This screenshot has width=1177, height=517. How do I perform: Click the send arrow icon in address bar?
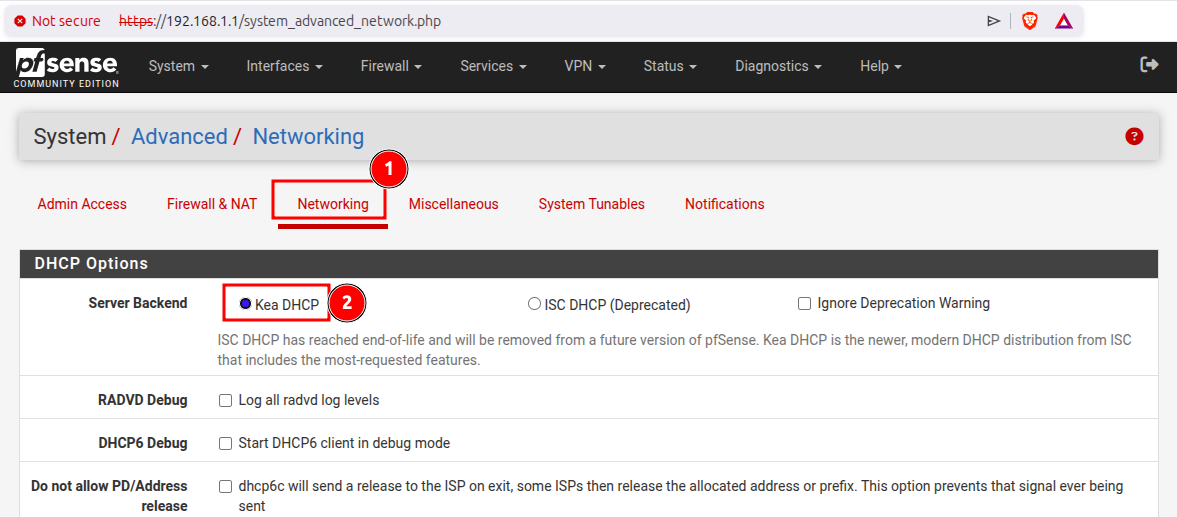994,21
